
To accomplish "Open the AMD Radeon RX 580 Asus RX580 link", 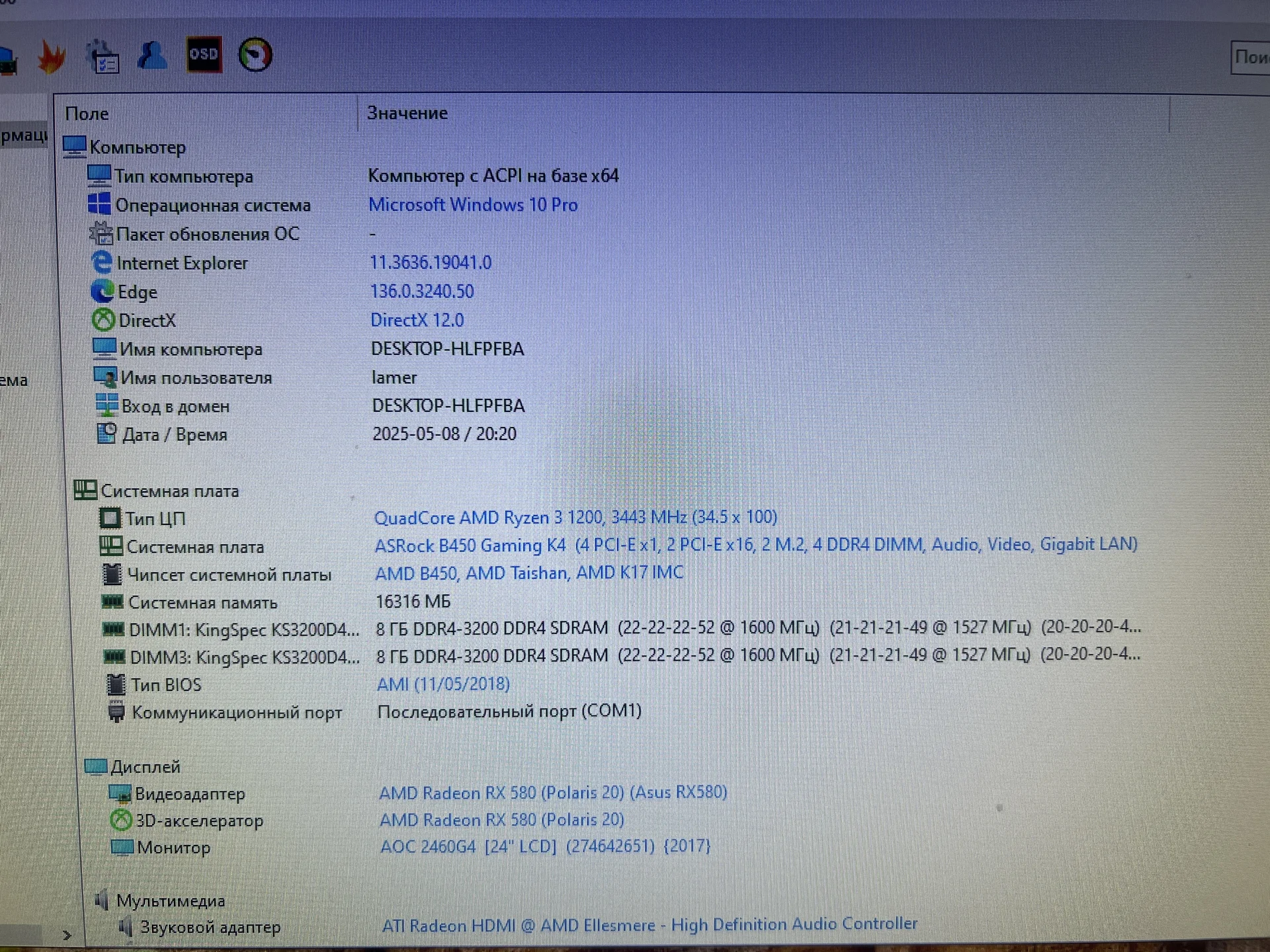I will [x=553, y=792].
